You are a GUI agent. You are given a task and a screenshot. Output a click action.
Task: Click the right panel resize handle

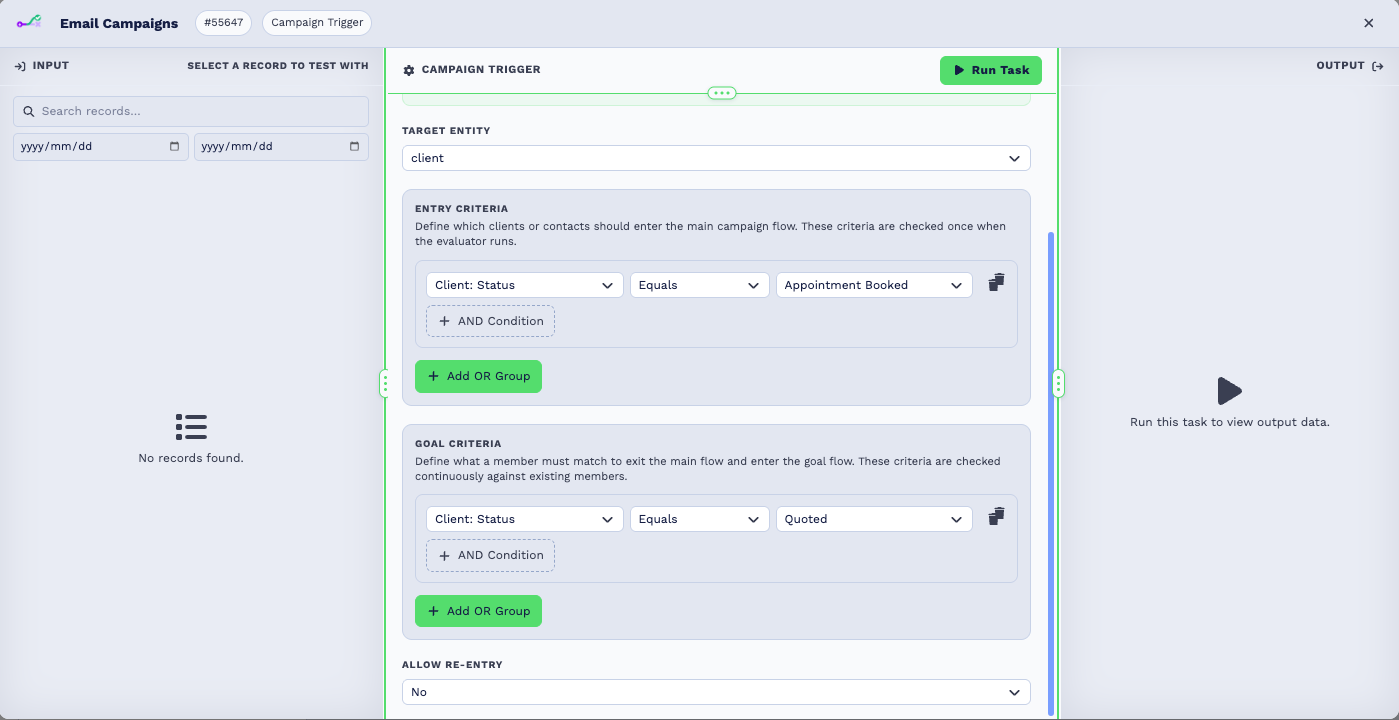(1059, 383)
